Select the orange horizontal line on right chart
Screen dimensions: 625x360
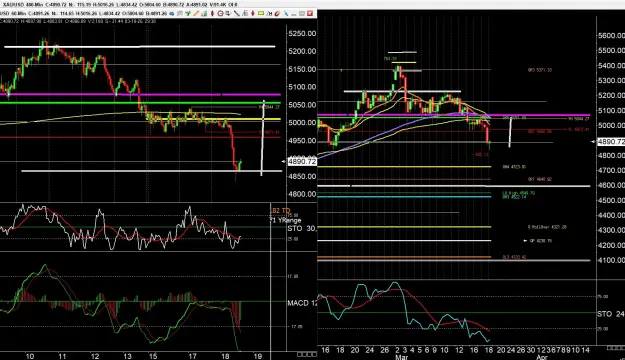(404, 257)
